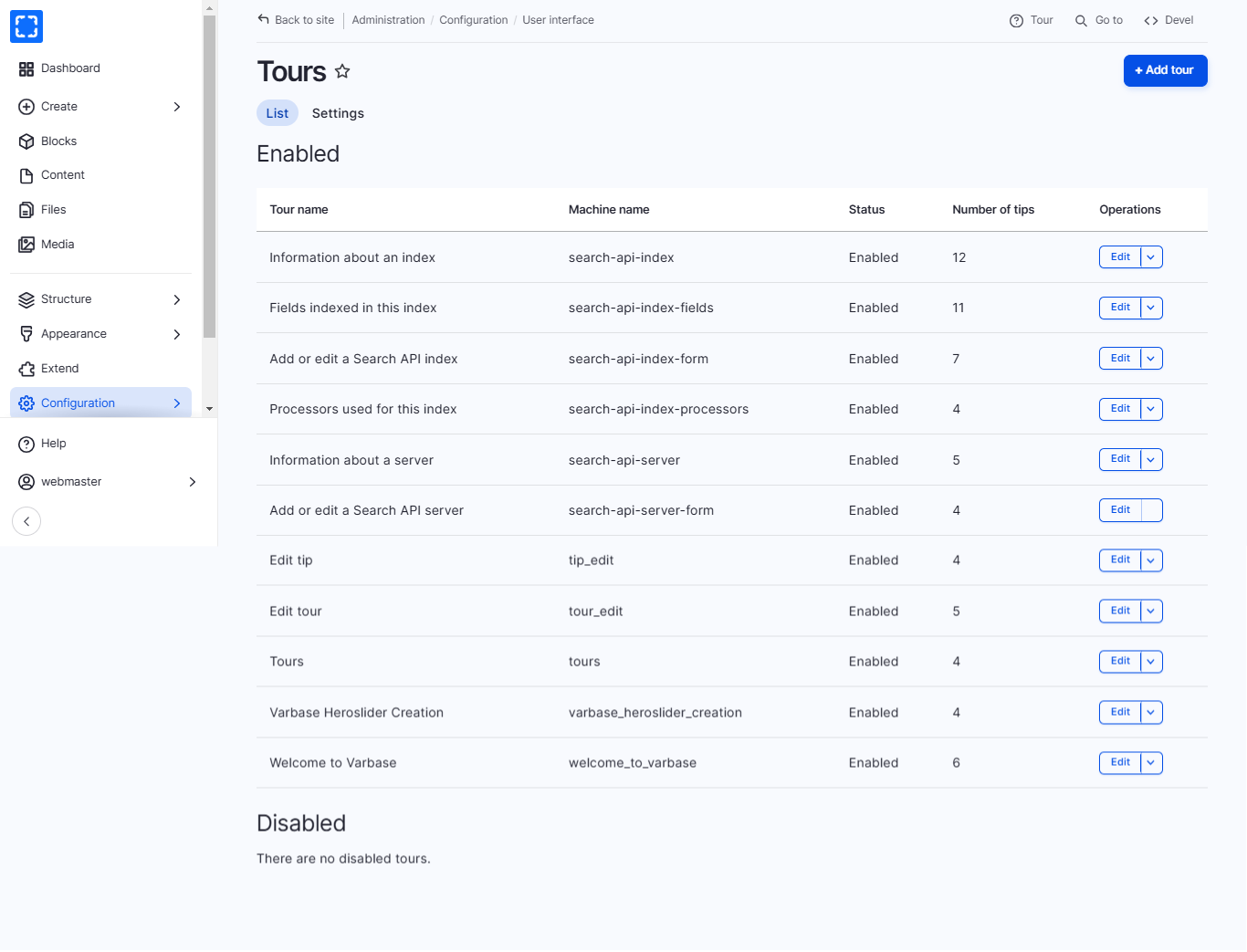Open operations dropdown for tip_edit
Viewport: 1247px width, 952px height.
[x=1151, y=560]
